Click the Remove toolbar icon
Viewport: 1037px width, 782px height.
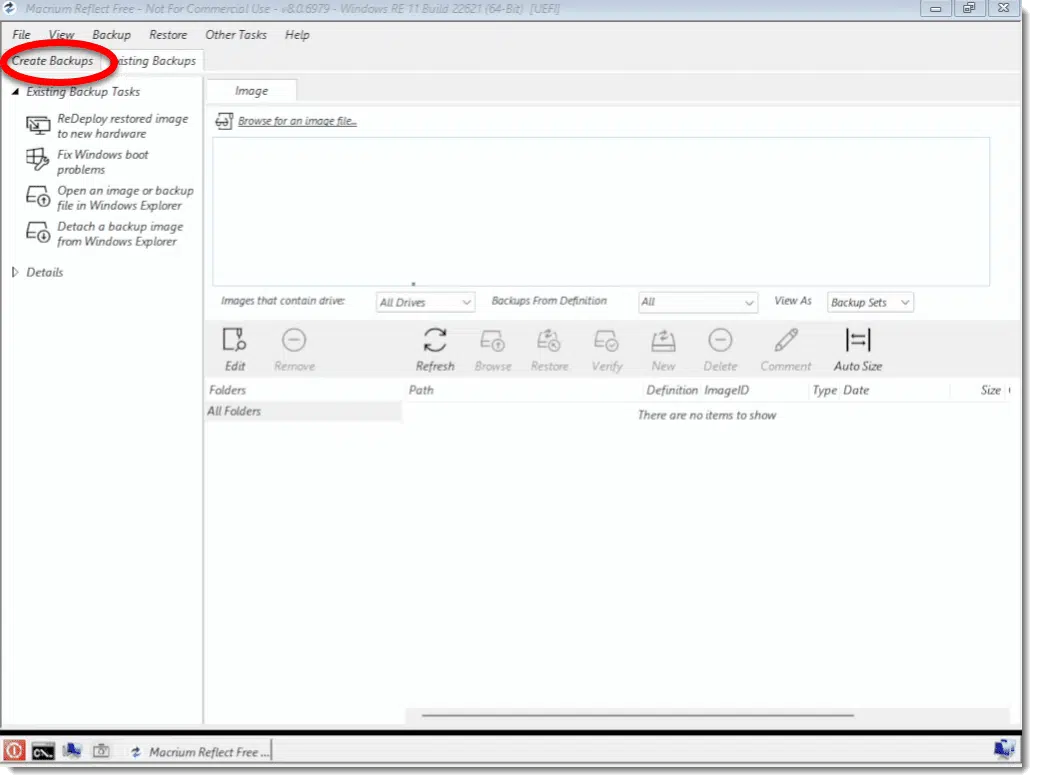tap(294, 340)
